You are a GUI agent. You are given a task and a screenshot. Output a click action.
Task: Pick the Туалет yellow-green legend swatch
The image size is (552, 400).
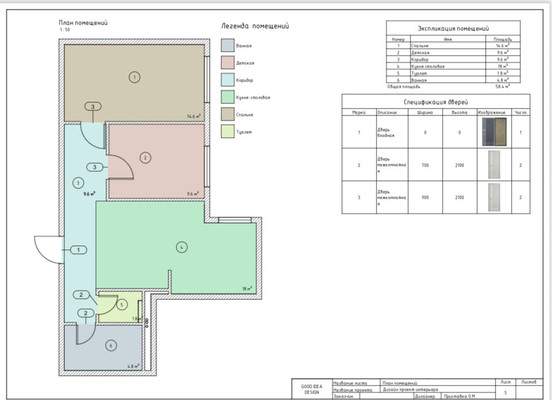click(227, 132)
